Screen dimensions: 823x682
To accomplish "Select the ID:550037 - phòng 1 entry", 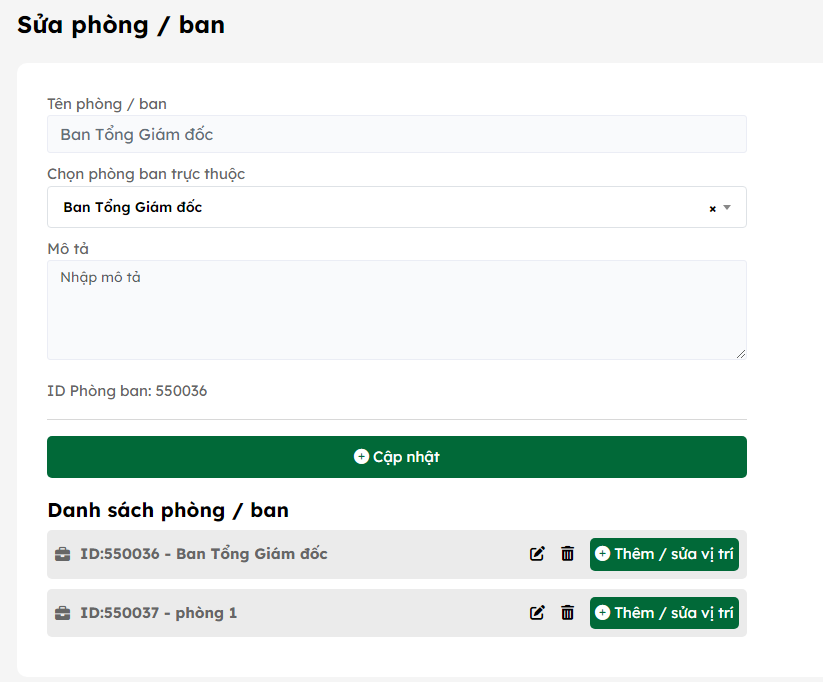I will click(158, 613).
